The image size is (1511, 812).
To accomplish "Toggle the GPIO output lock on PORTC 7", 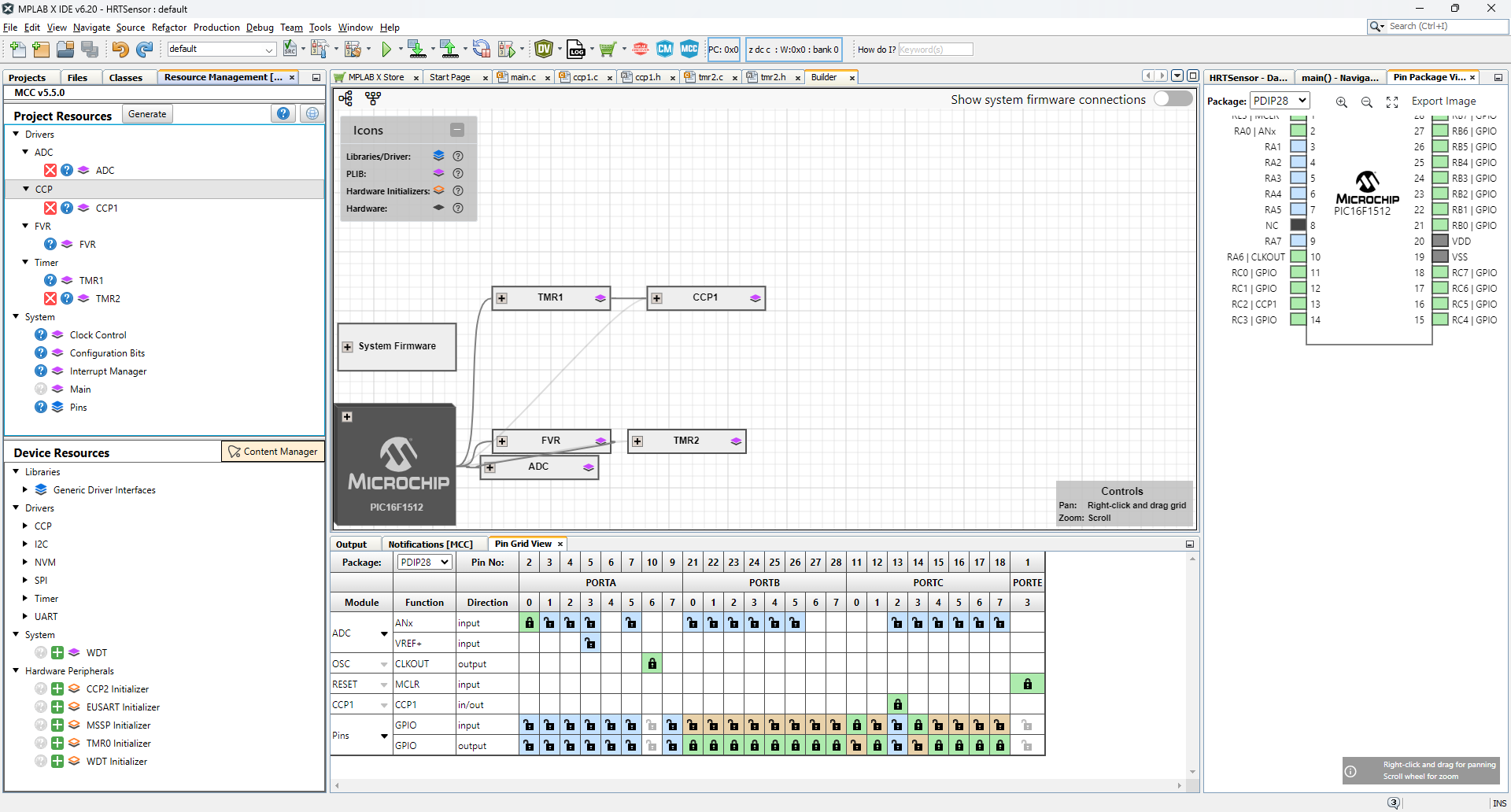I will tap(1000, 746).
